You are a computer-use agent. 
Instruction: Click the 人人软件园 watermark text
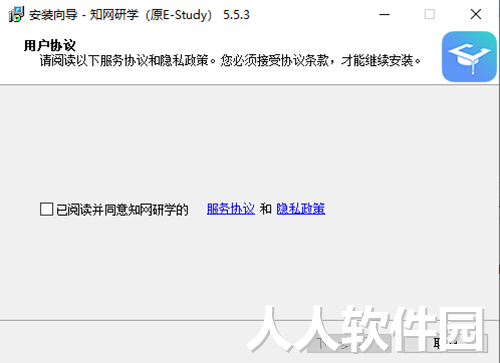[366, 329]
